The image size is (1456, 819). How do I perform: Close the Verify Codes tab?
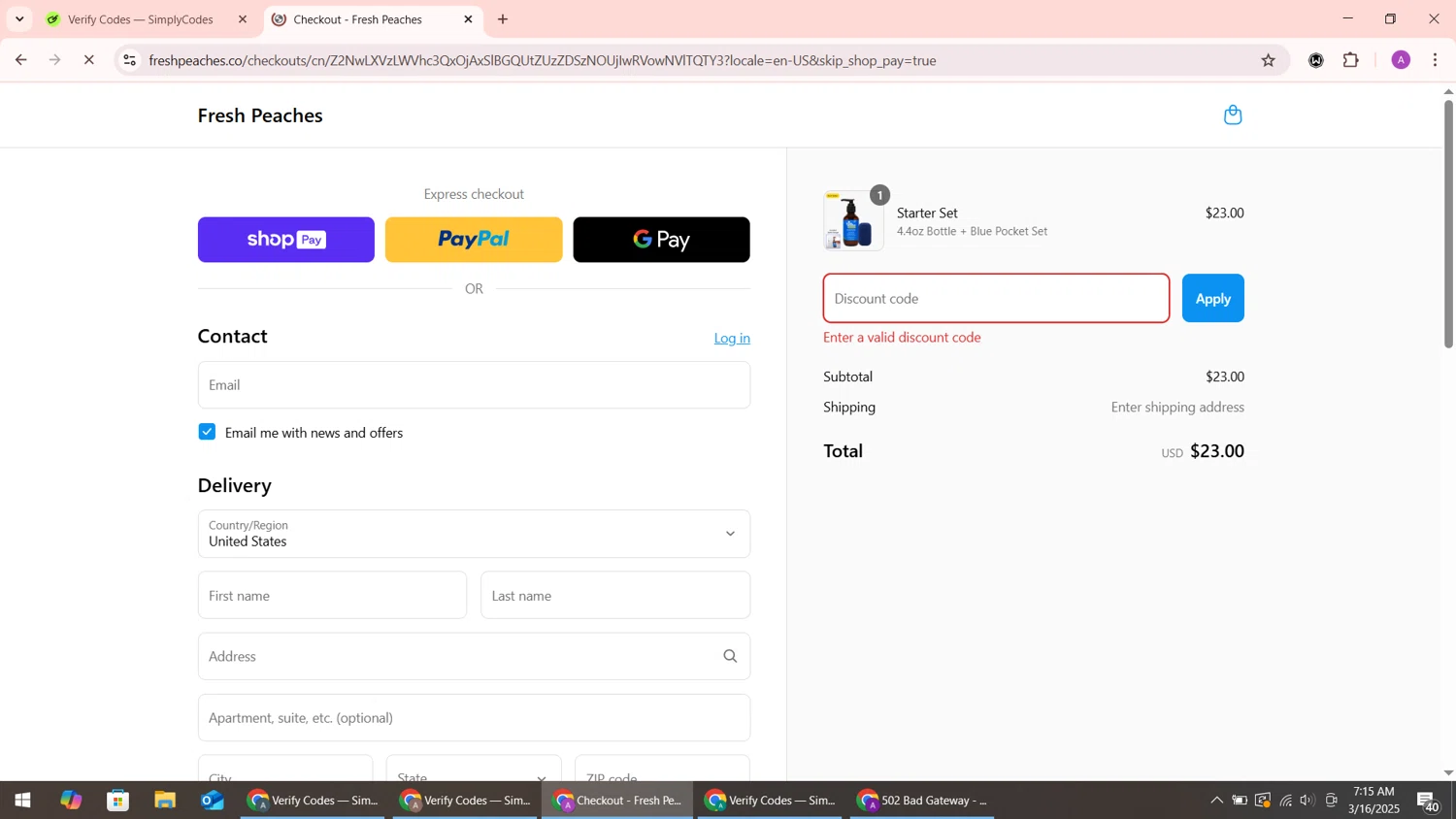pyautogui.click(x=243, y=19)
